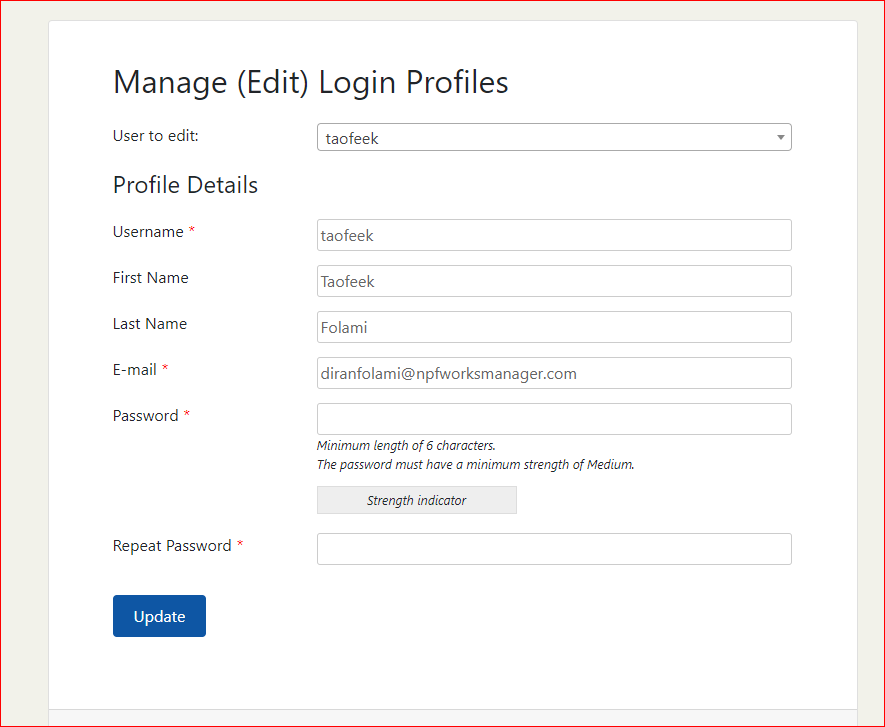Click the Last Name label
This screenshot has height=727, width=885.
tap(150, 323)
